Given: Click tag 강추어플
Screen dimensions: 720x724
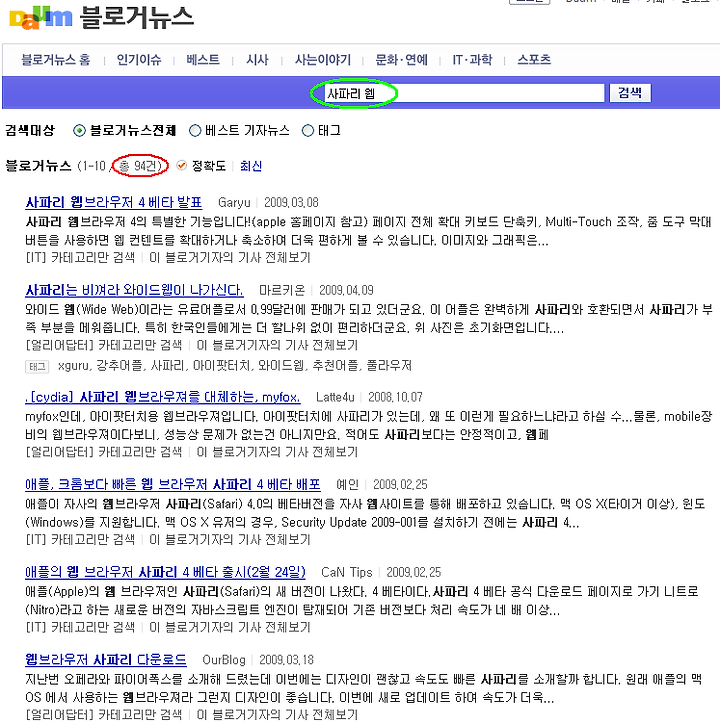Looking at the screenshot, I should tap(120, 366).
